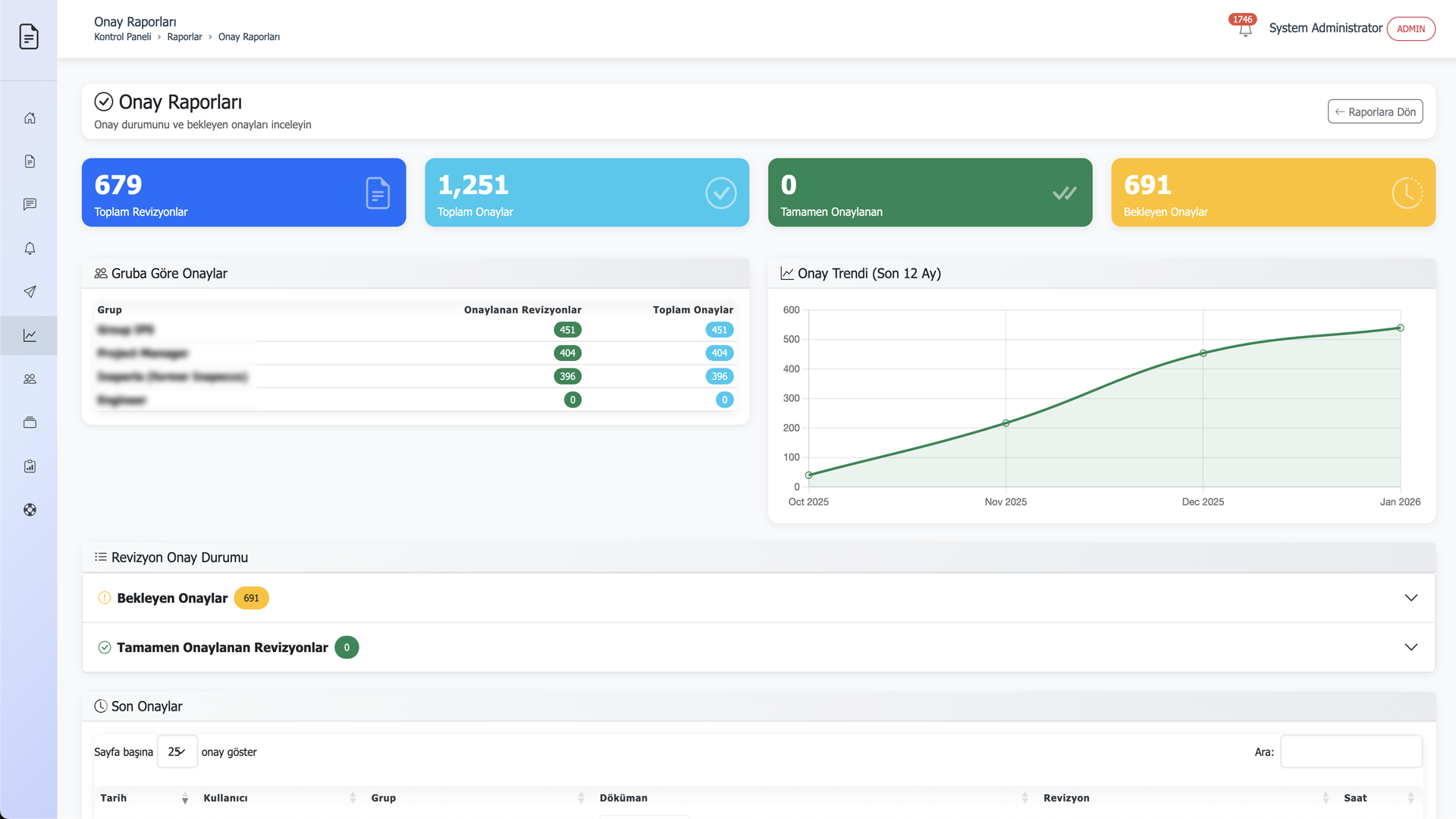Screen dimensions: 1456x819
Task: Click the Raporlara Dön button
Action: click(x=1374, y=111)
